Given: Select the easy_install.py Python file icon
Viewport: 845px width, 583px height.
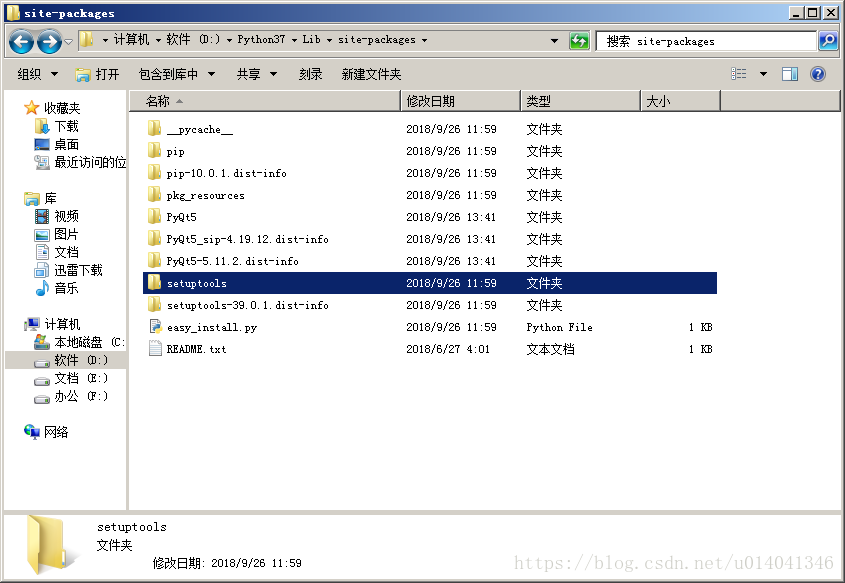Looking at the screenshot, I should pos(155,327).
